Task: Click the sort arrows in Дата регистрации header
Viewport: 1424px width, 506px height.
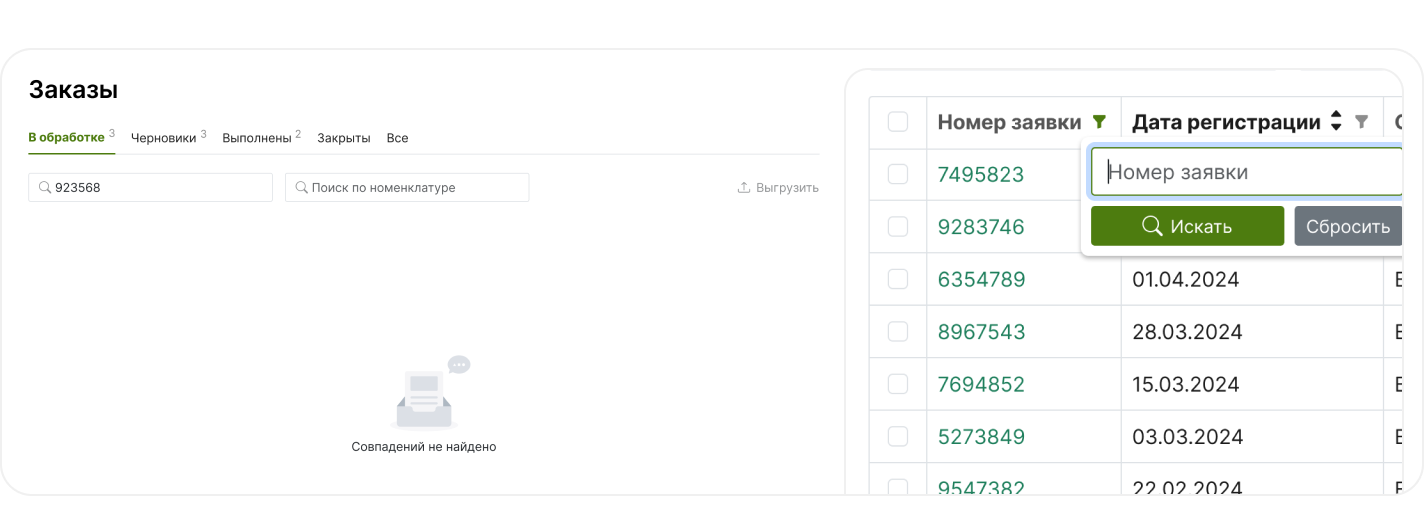Action: tap(1336, 122)
